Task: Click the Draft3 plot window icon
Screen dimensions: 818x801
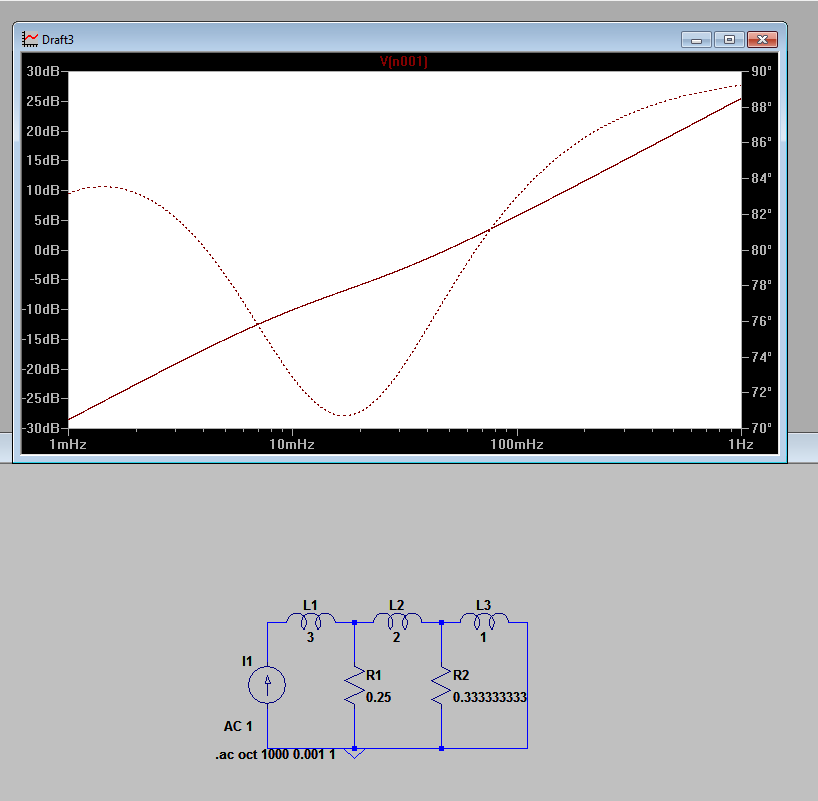Action: (x=29, y=39)
